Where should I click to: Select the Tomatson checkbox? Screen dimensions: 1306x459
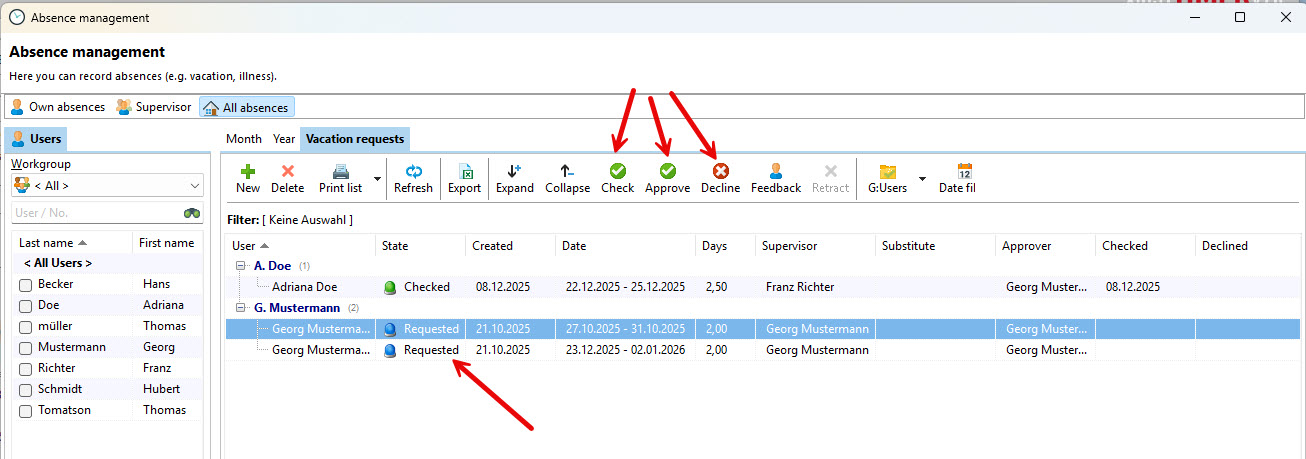coord(26,411)
